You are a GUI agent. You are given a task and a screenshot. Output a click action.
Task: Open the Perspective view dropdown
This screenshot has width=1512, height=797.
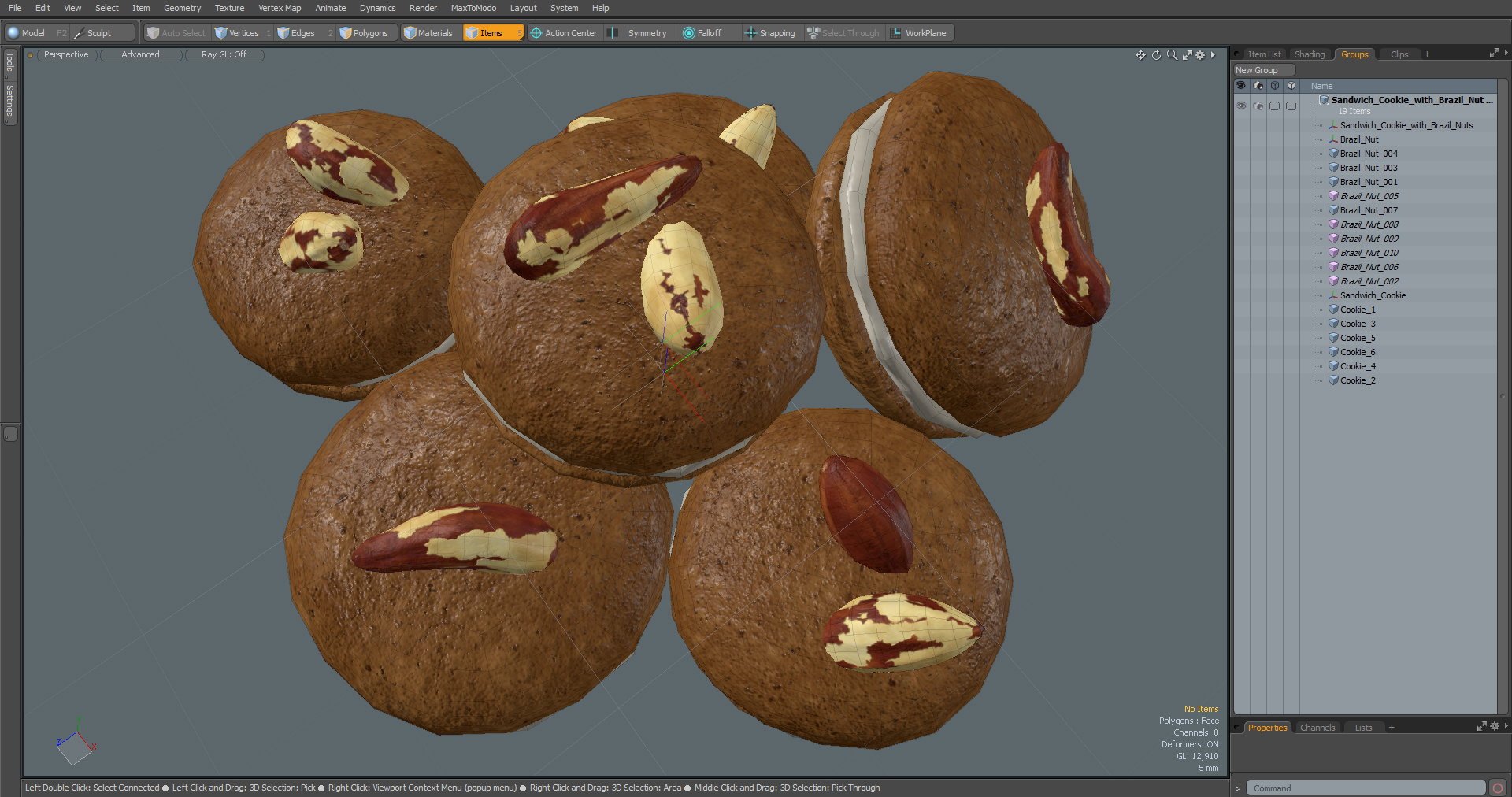(x=66, y=55)
